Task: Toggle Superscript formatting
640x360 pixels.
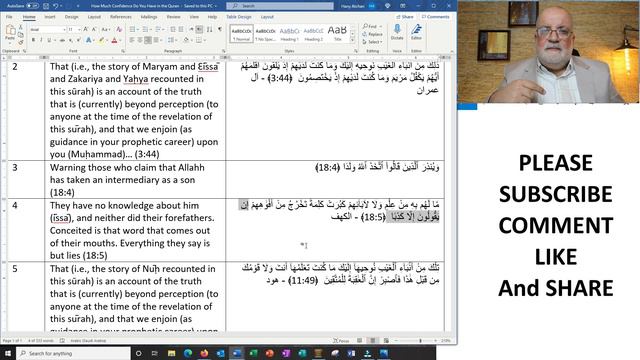Action: (x=78, y=40)
